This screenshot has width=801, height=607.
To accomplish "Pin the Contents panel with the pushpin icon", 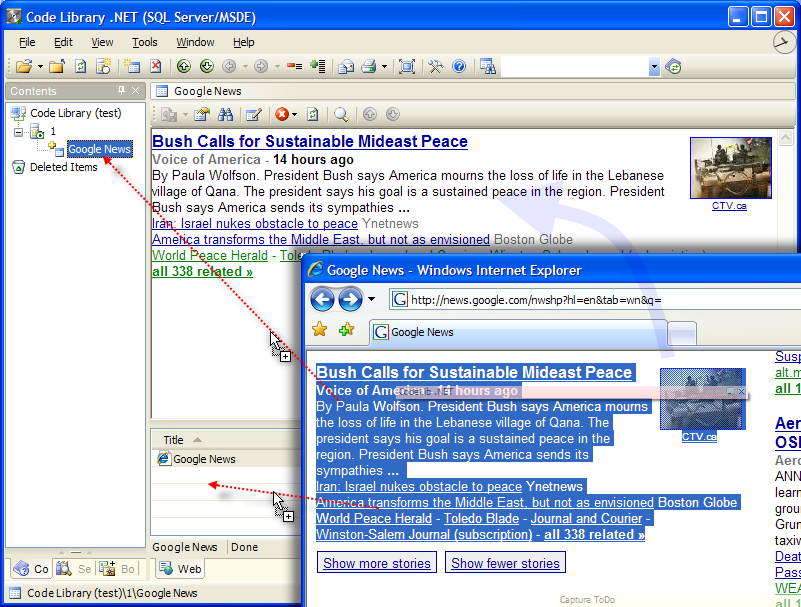I will [x=121, y=90].
